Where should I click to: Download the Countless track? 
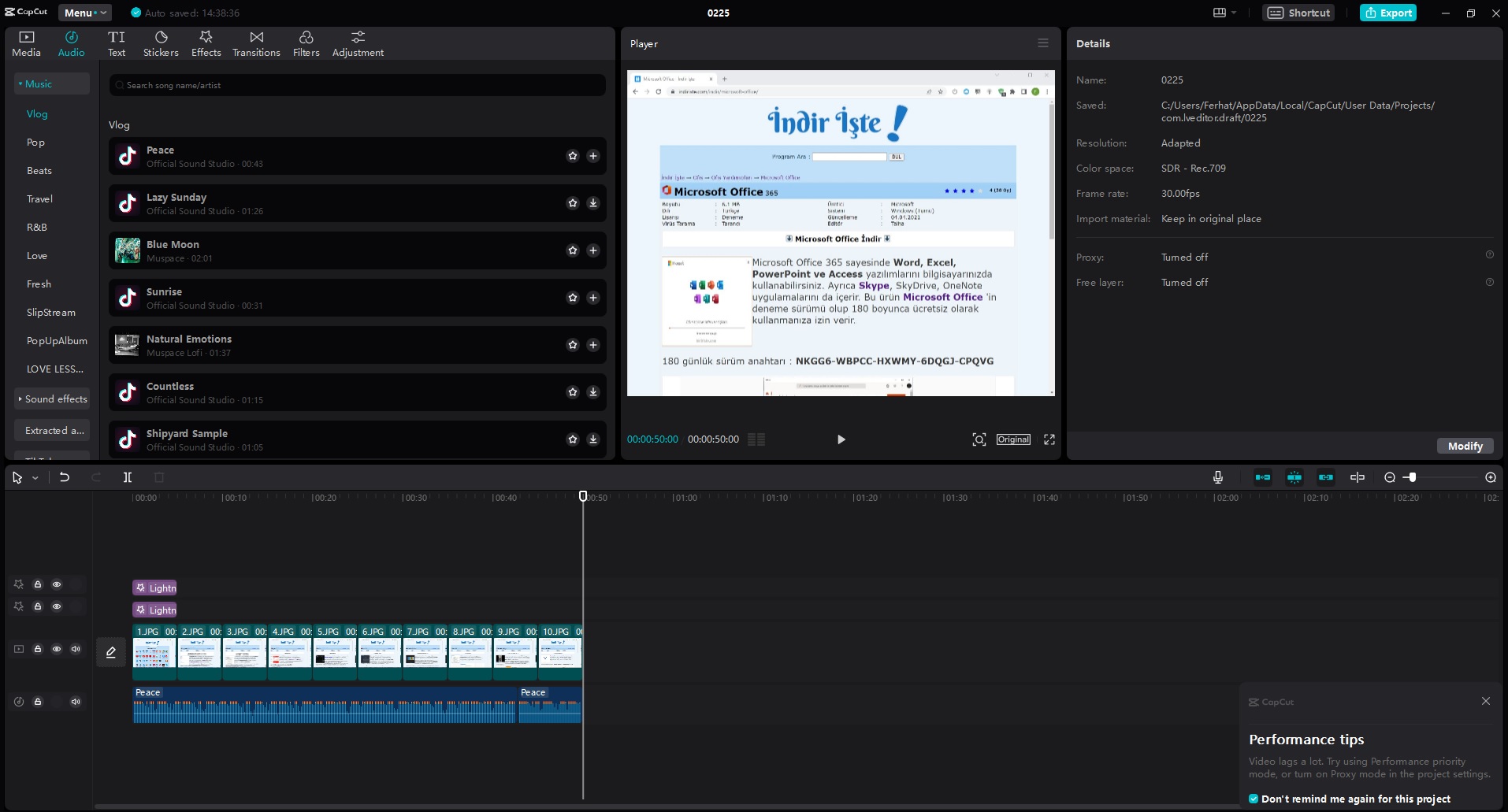[593, 392]
